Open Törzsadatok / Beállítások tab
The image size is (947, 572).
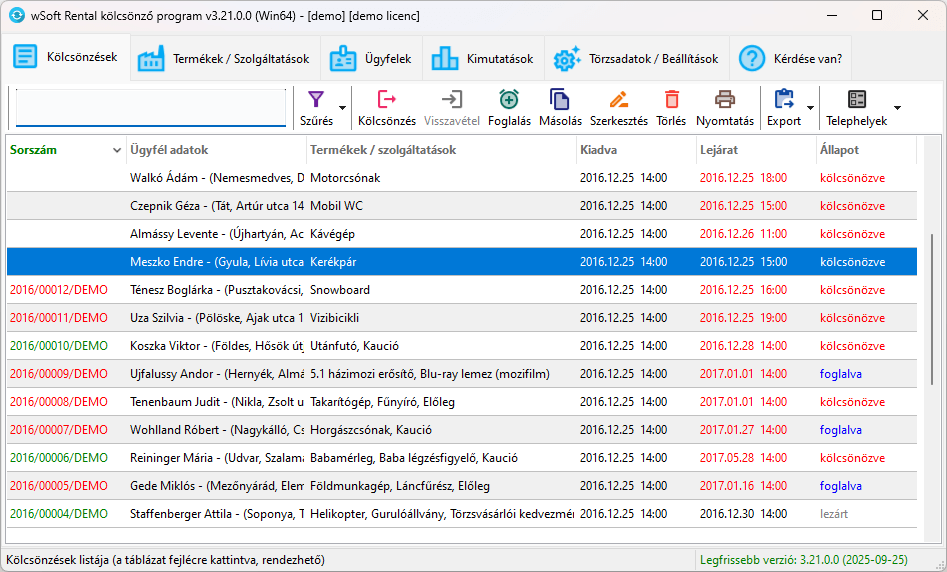(637, 59)
